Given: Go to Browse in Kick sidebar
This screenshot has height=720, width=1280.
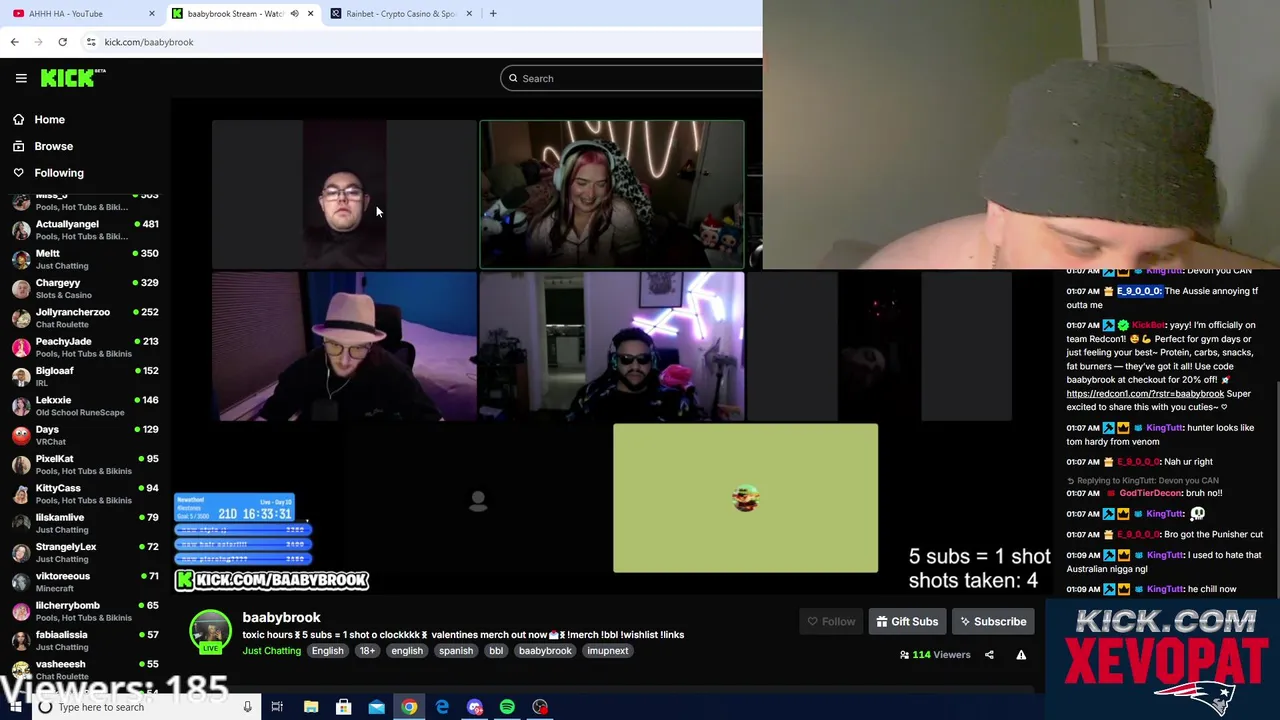Looking at the screenshot, I should click(53, 146).
